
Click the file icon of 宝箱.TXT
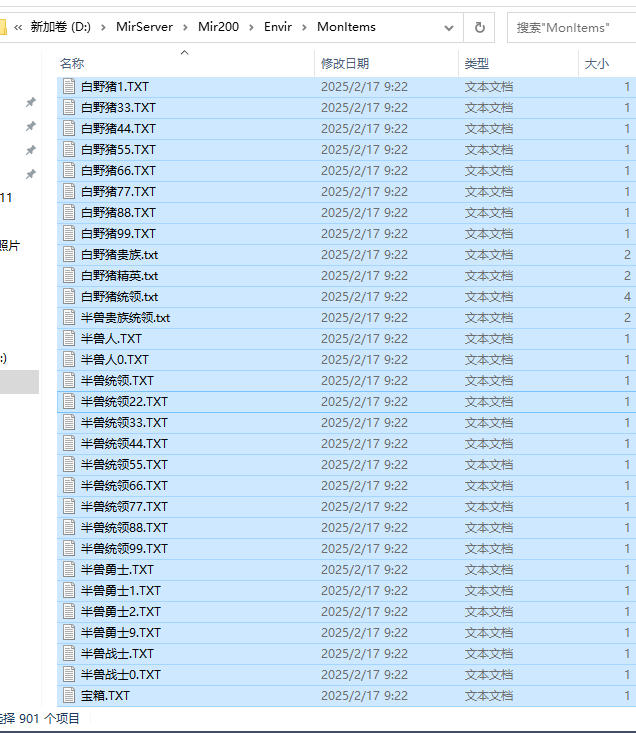69,696
